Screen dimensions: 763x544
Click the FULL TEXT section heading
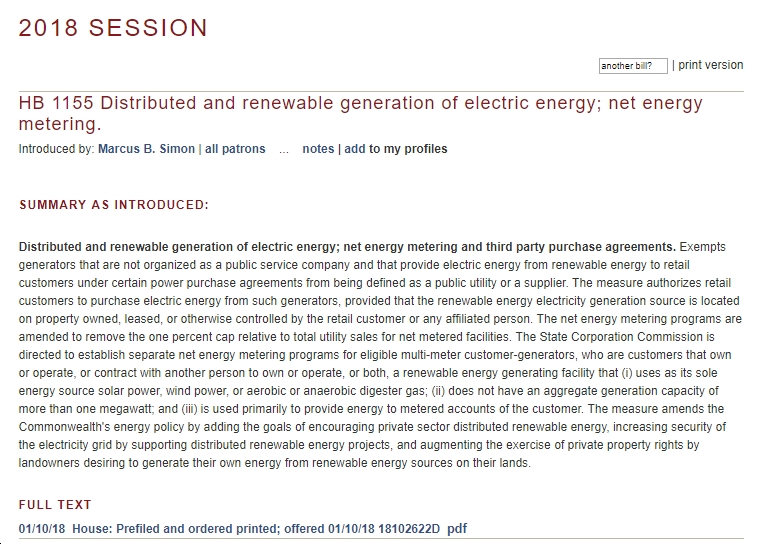[x=55, y=505]
